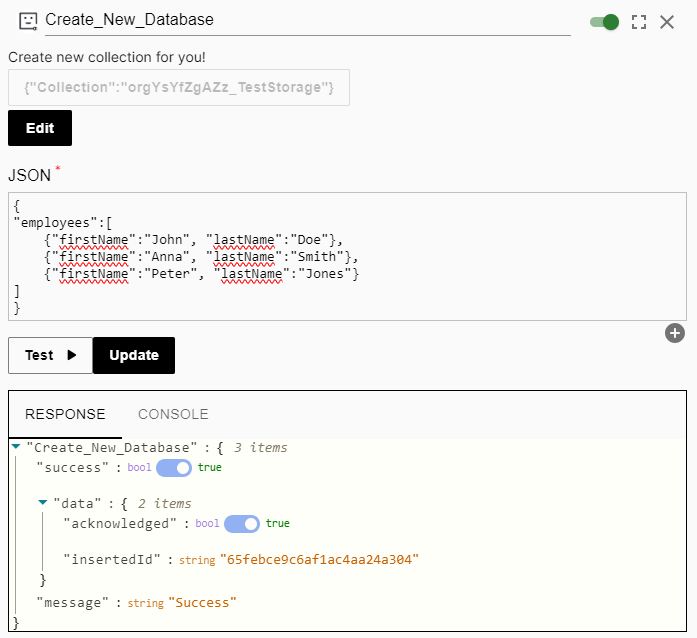Click the play arrow on Test button
This screenshot has height=638, width=697.
coord(72,355)
